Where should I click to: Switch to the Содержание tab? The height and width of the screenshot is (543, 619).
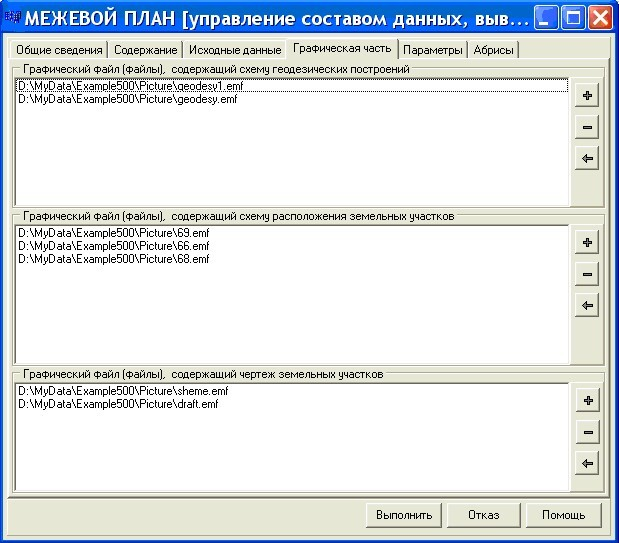pyautogui.click(x=145, y=50)
